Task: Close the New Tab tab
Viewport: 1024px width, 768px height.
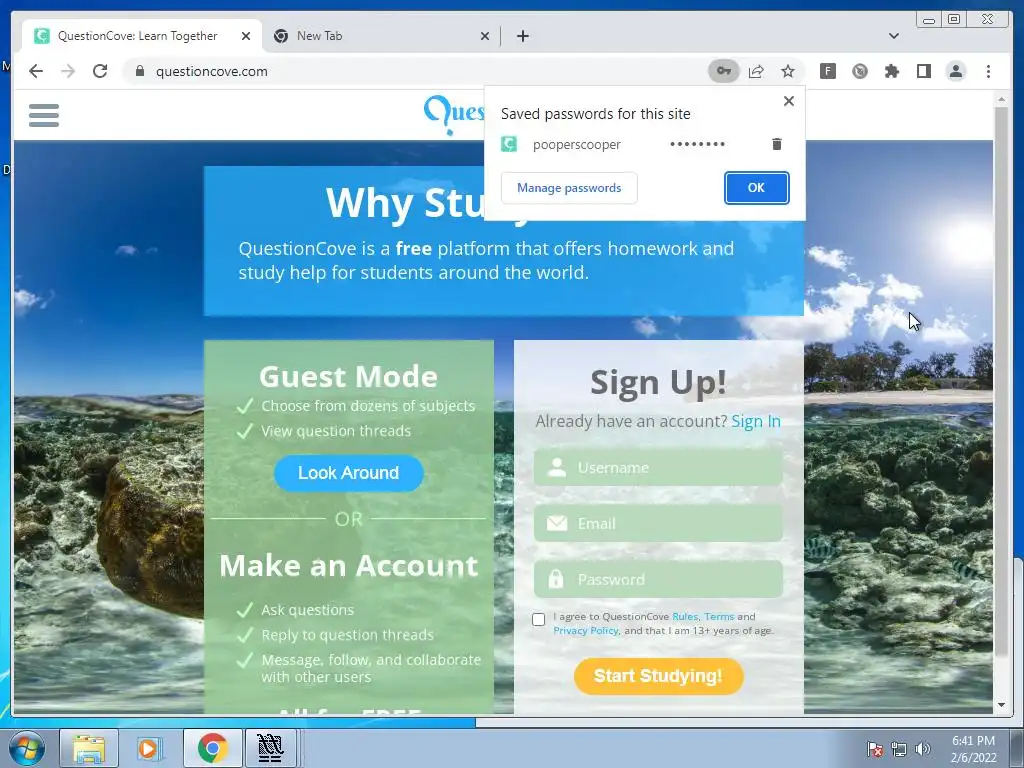Action: (485, 36)
